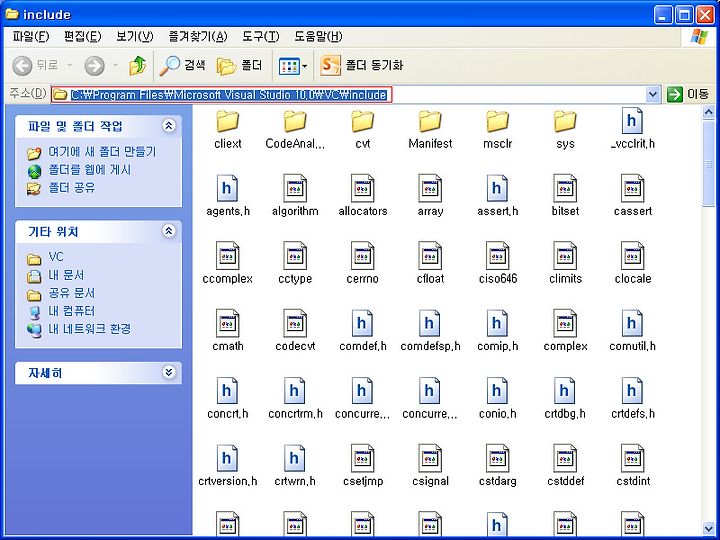Click the Search (검색) toolbar button
720x540 pixels.
(x=183, y=66)
